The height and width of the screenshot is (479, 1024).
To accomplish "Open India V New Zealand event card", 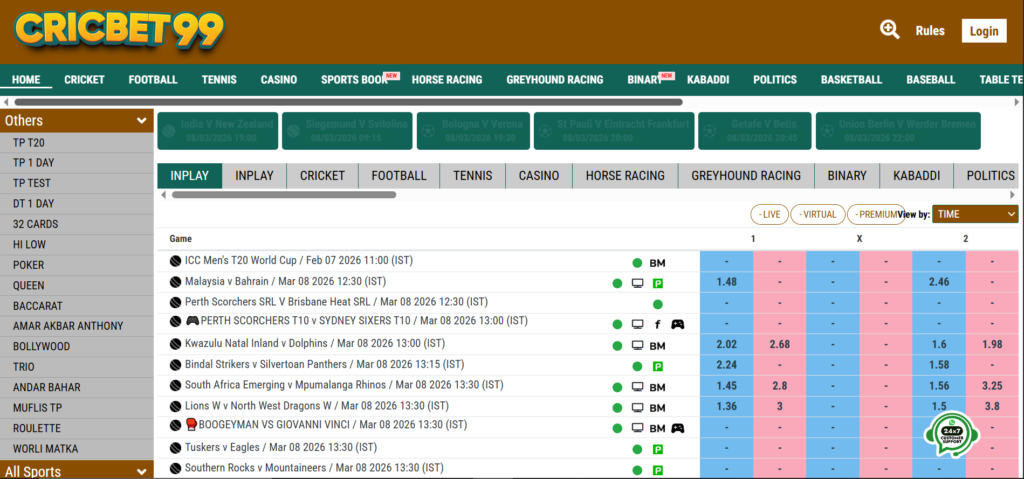I will pos(217,131).
